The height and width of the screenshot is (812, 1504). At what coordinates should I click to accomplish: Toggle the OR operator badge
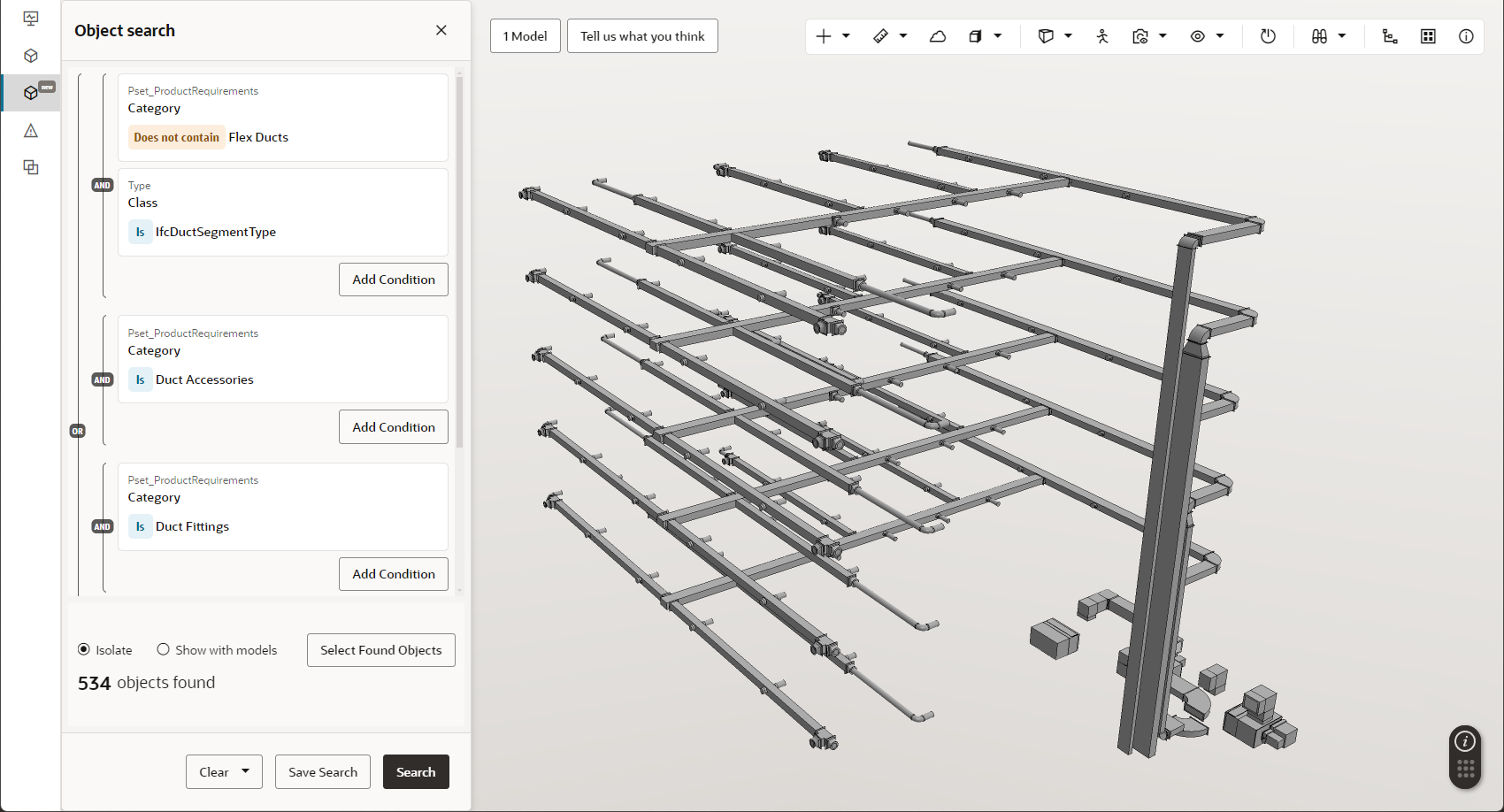tap(78, 432)
